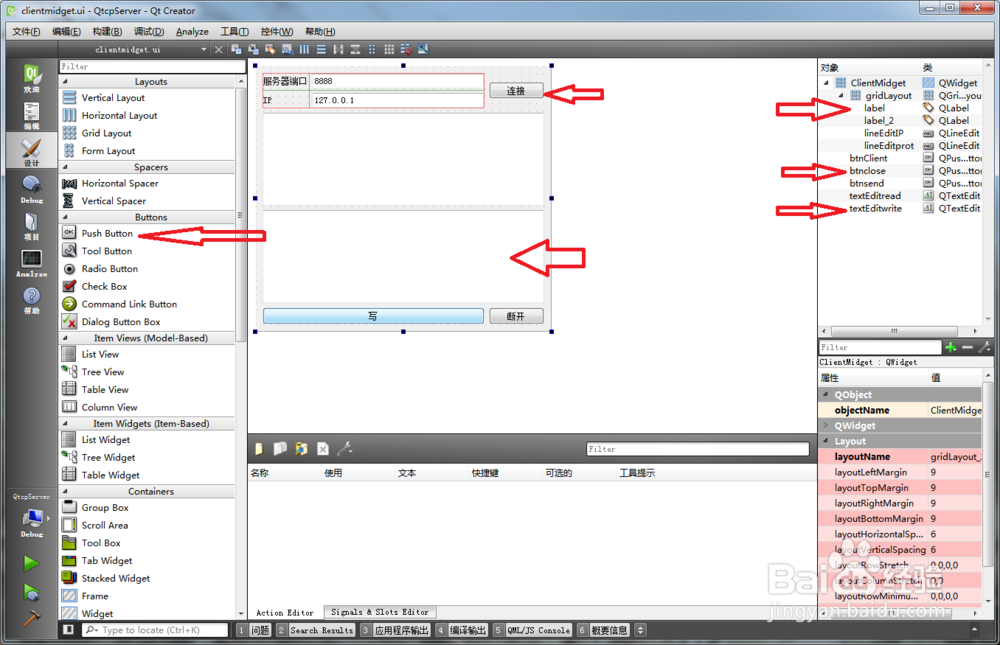Image resolution: width=1000 pixels, height=645 pixels.
Task: Open property editor wrench options
Action: point(985,347)
